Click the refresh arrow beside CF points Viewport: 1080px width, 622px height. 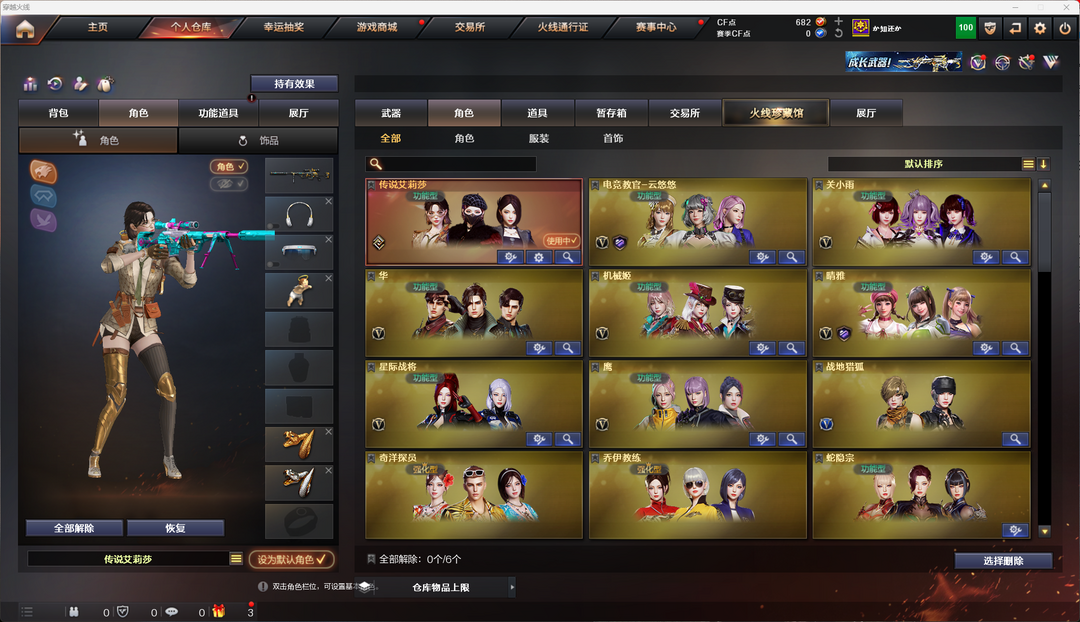pos(838,33)
